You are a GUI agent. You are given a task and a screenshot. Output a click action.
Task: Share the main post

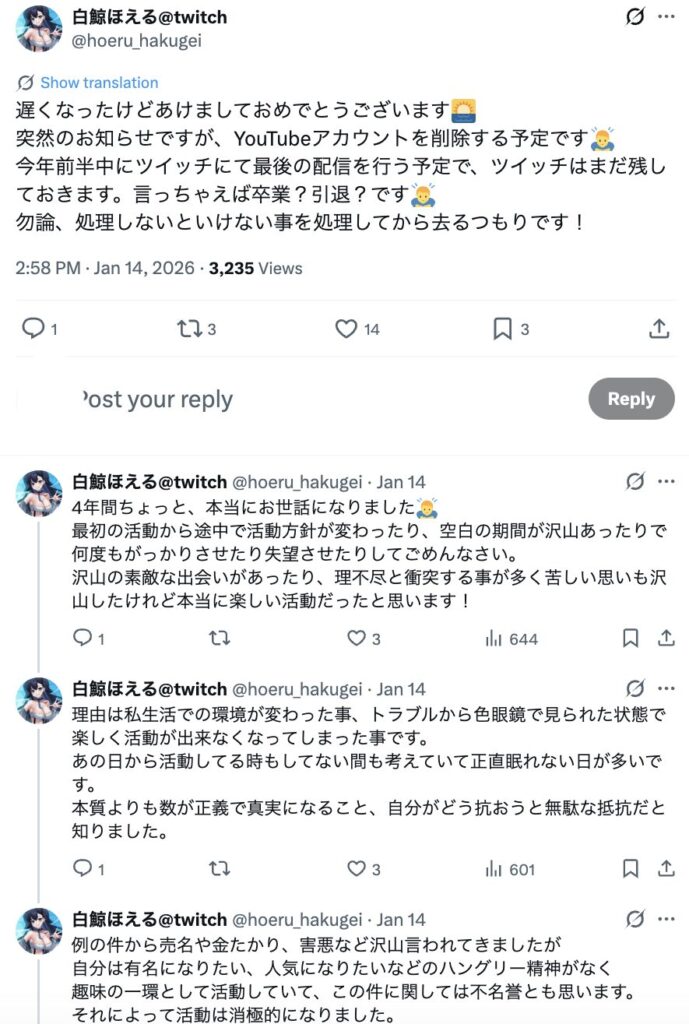[659, 328]
